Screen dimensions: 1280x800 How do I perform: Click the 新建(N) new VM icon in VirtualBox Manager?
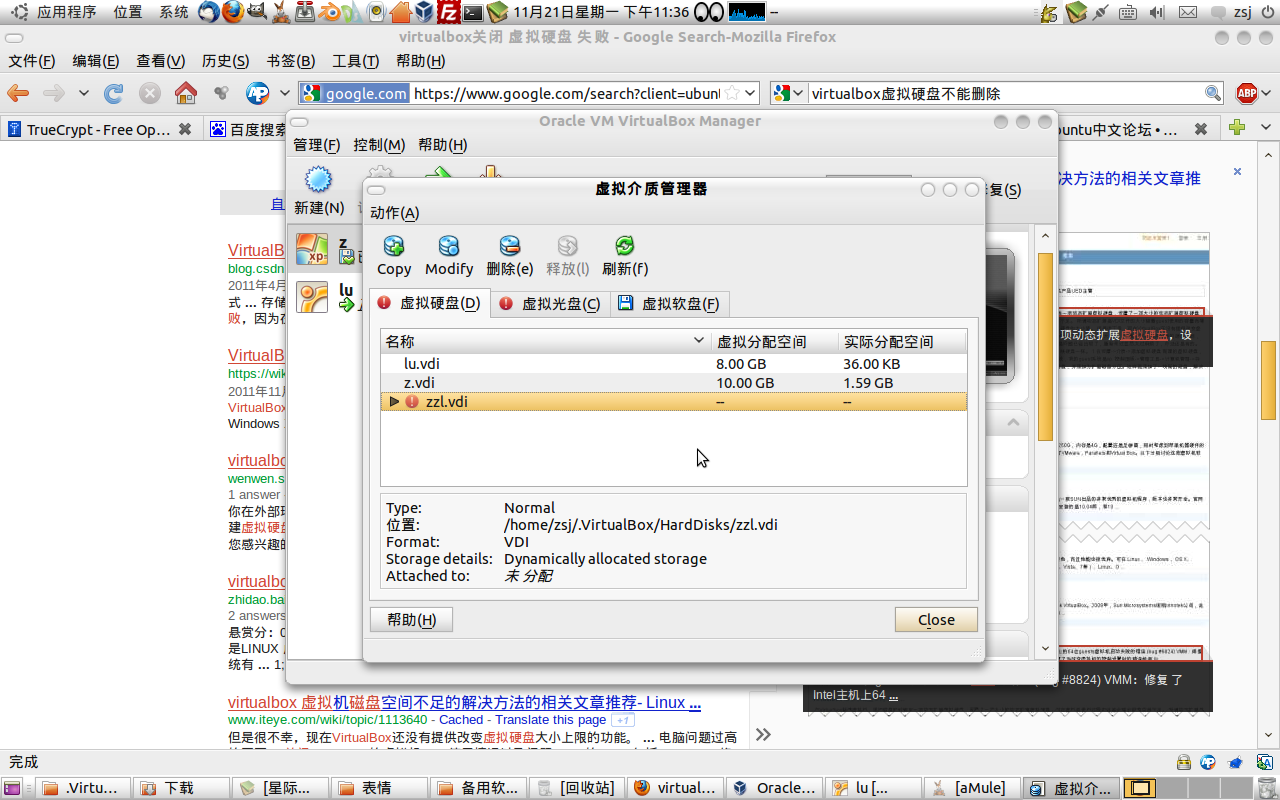tap(318, 181)
